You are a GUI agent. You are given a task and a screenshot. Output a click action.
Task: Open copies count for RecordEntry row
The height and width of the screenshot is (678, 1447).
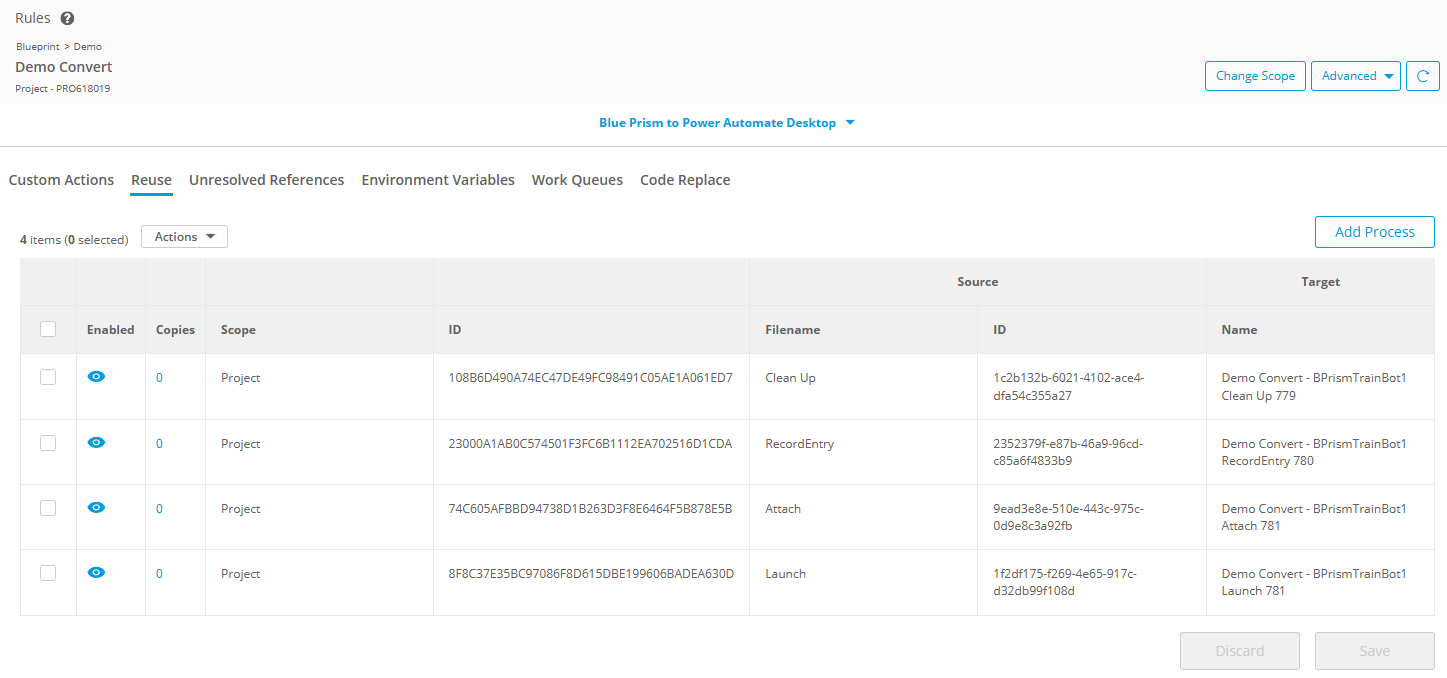[x=159, y=444]
